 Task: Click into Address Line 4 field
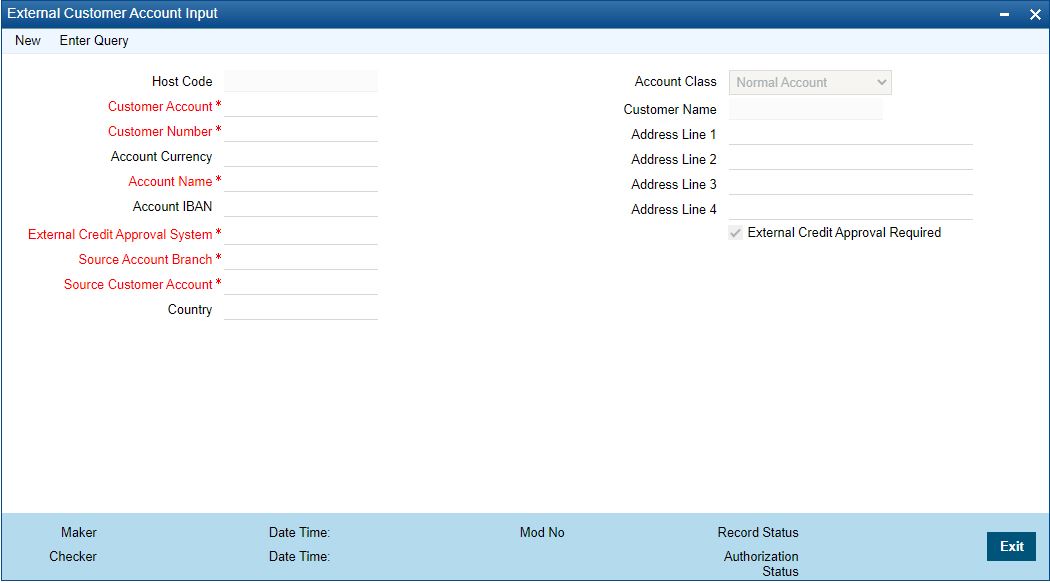tap(850, 210)
